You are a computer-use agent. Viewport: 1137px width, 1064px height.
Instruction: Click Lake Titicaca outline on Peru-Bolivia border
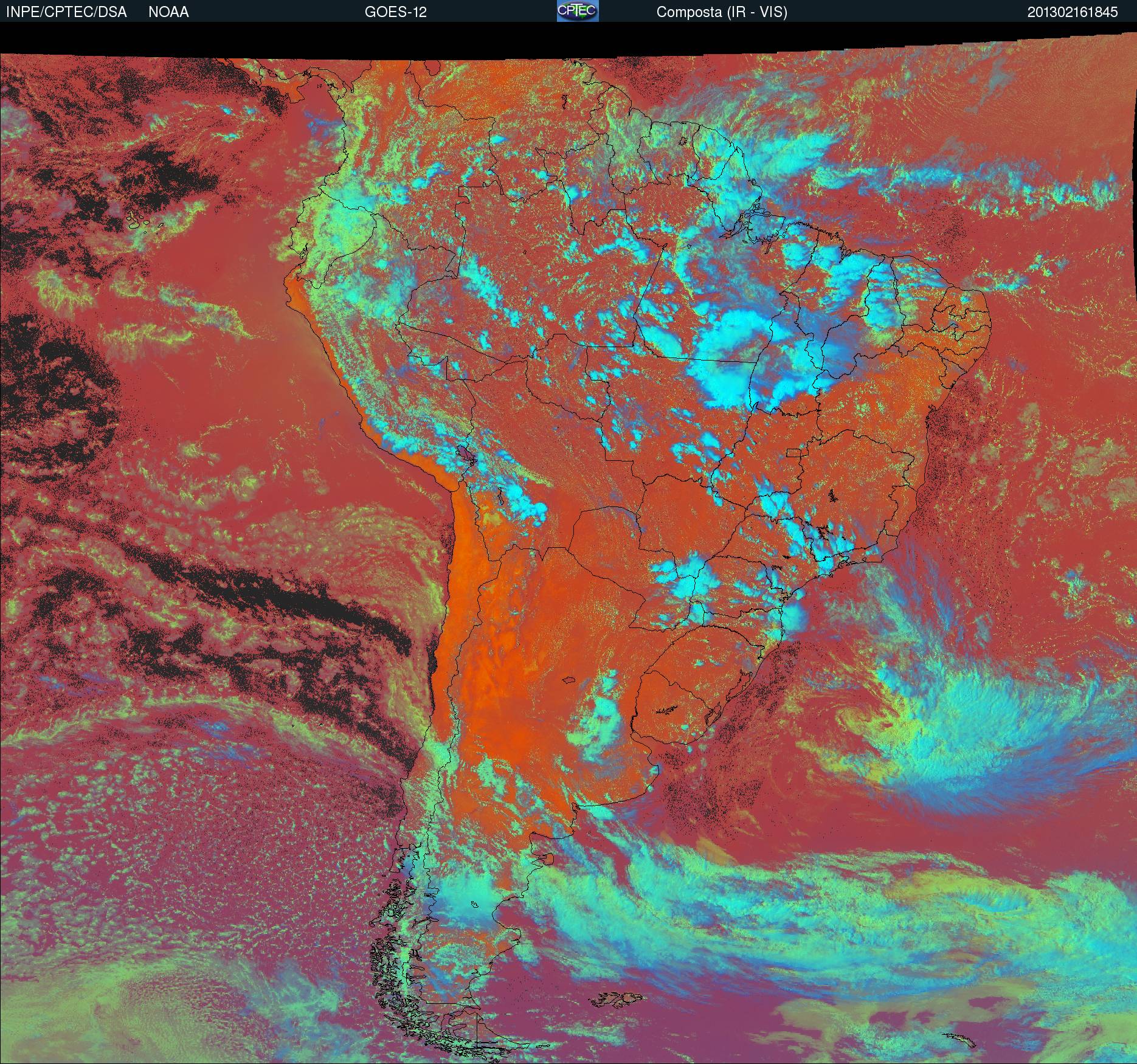pos(465,454)
